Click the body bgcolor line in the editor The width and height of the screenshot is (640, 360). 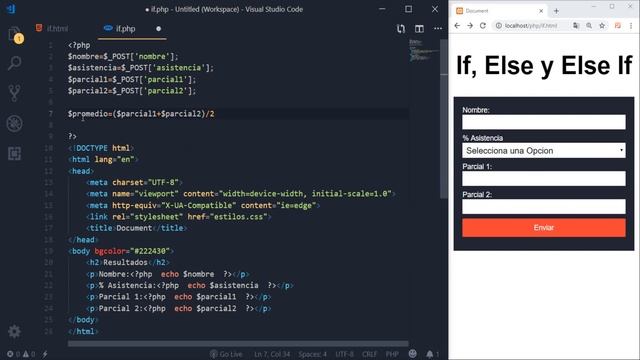(x=121, y=251)
